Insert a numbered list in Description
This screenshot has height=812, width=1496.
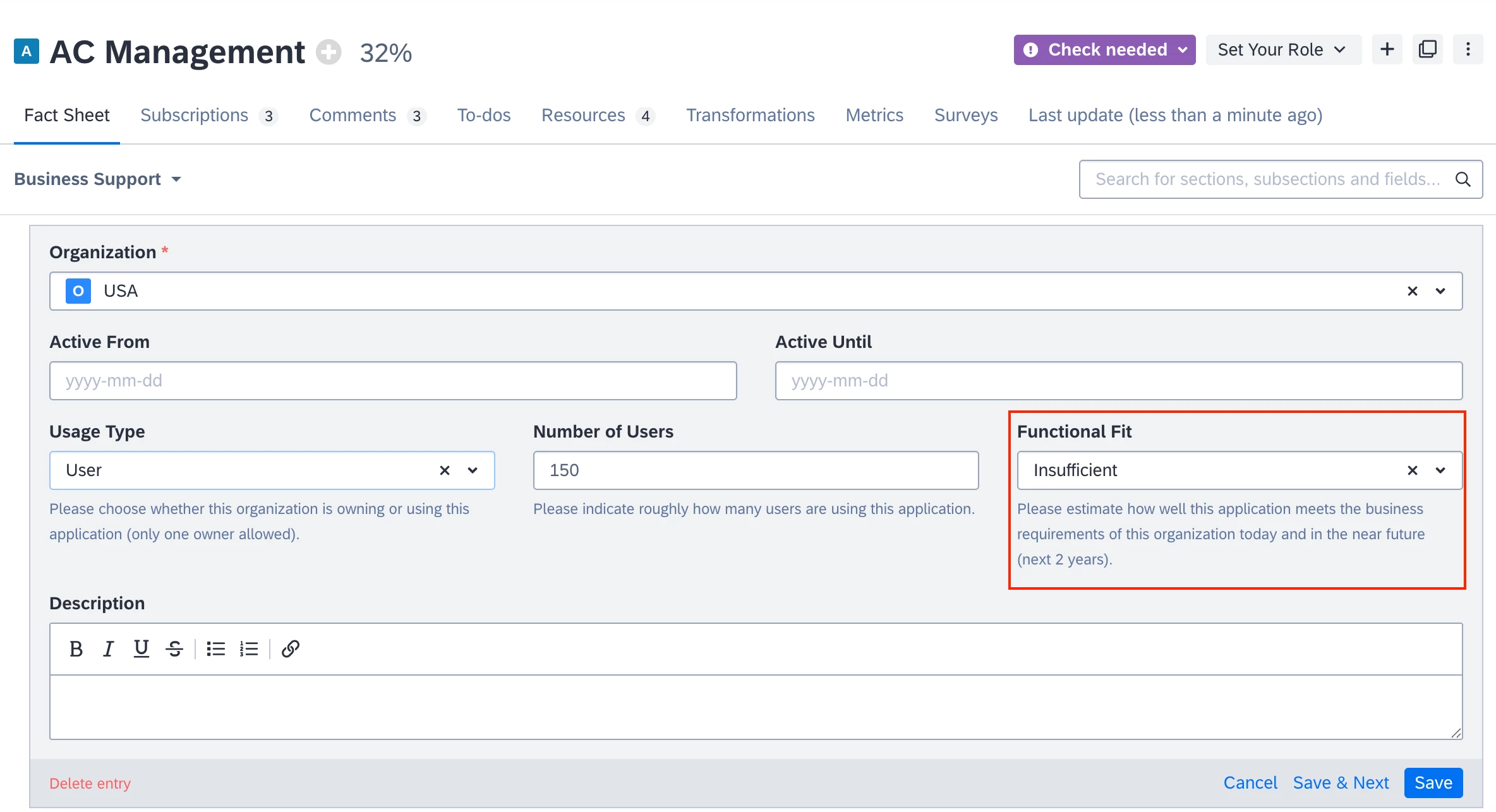(x=249, y=648)
